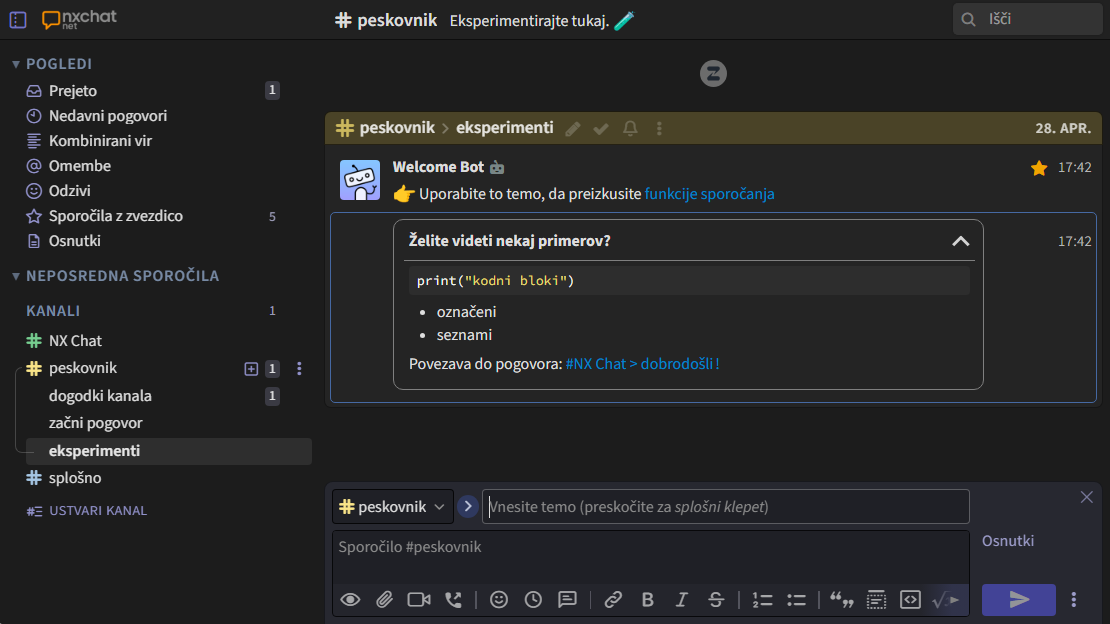Open topic actions three-dot menu
Screen dimensions: 1110x624
point(659,128)
